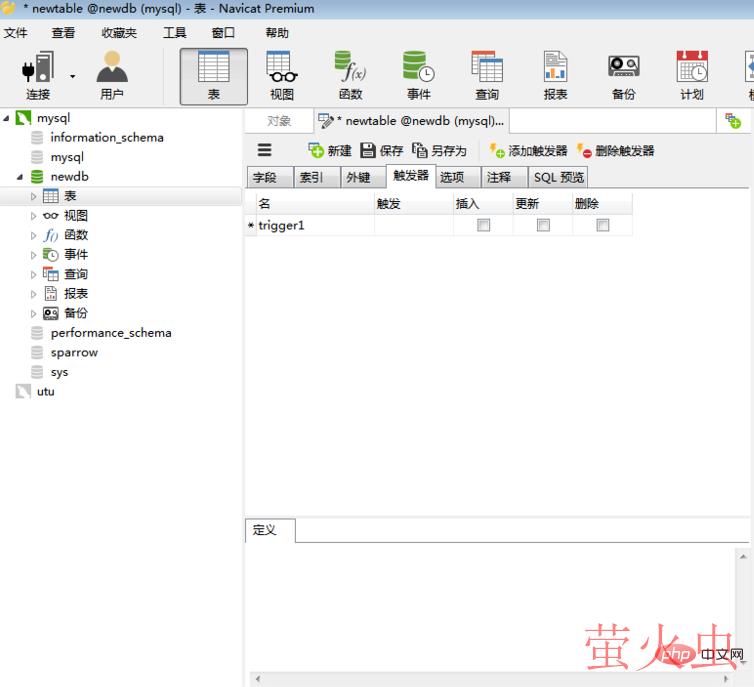The height and width of the screenshot is (687, 754).
Task: Select the 定义 definition tab
Action: click(x=270, y=530)
